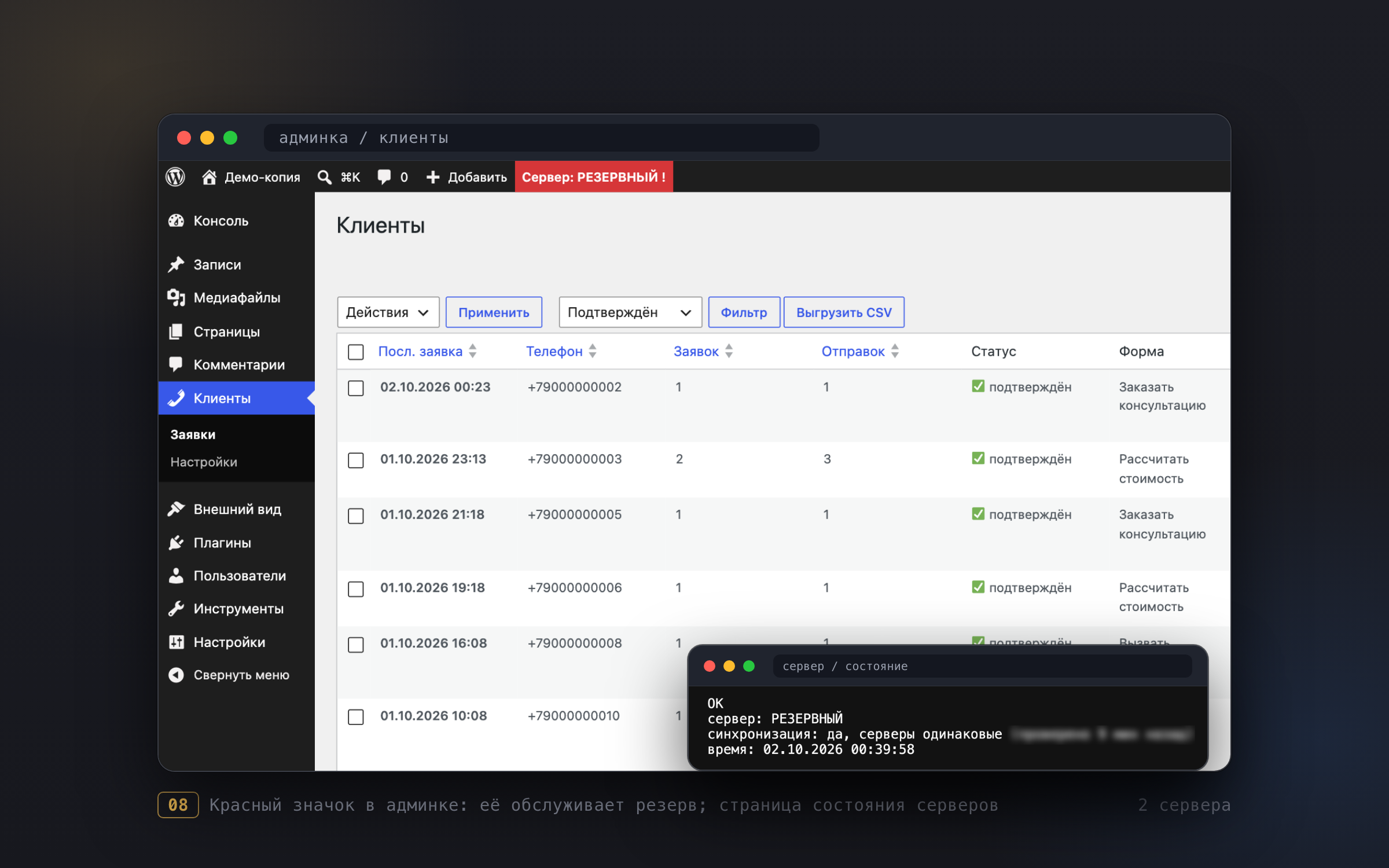The image size is (1389, 868).
Task: Click the Применить button
Action: (494, 312)
